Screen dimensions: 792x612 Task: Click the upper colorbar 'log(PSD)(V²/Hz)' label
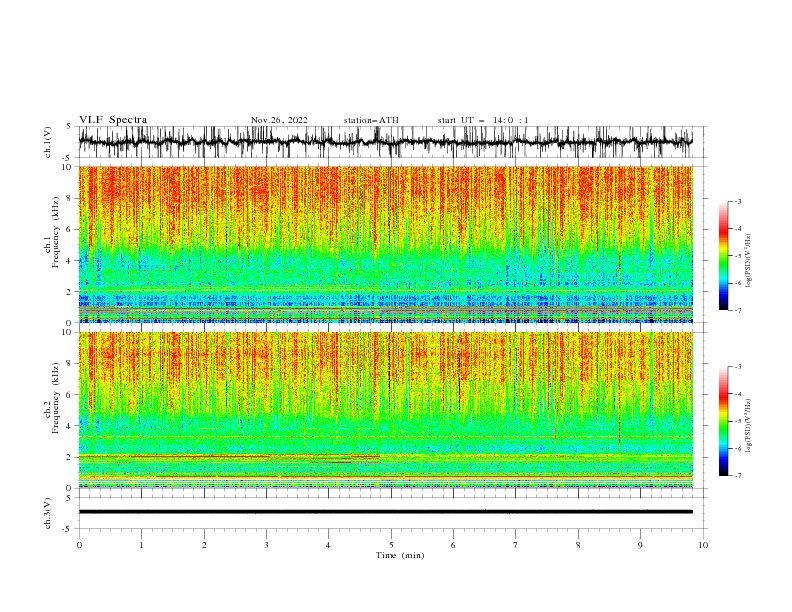point(749,261)
